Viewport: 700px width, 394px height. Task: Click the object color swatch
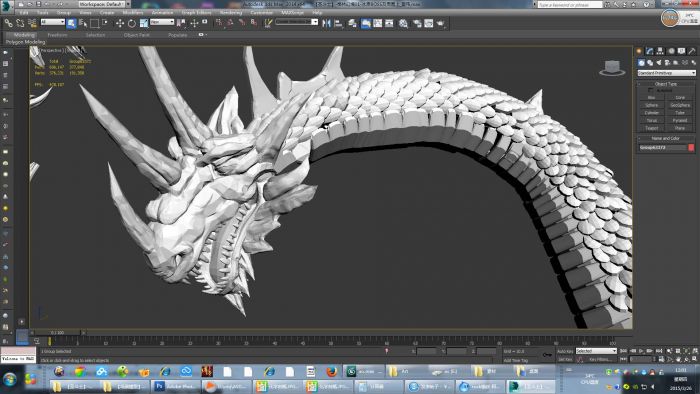[691, 148]
